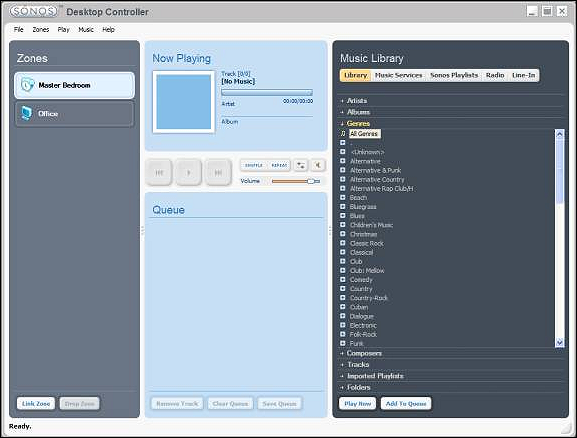This screenshot has height=438, width=577.
Task: Toggle Repeat mode
Action: tap(279, 165)
